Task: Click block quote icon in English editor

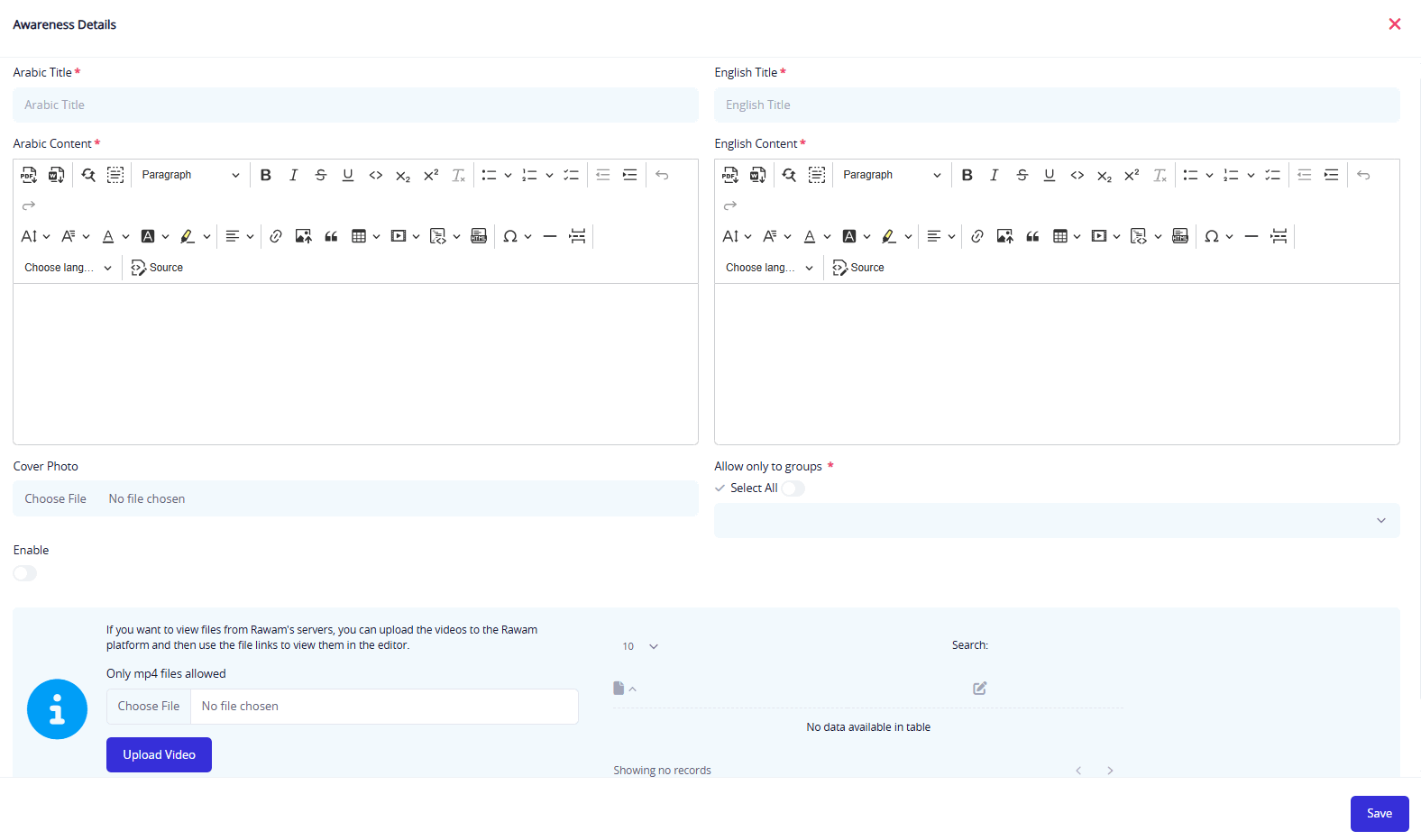Action: 1032,236
